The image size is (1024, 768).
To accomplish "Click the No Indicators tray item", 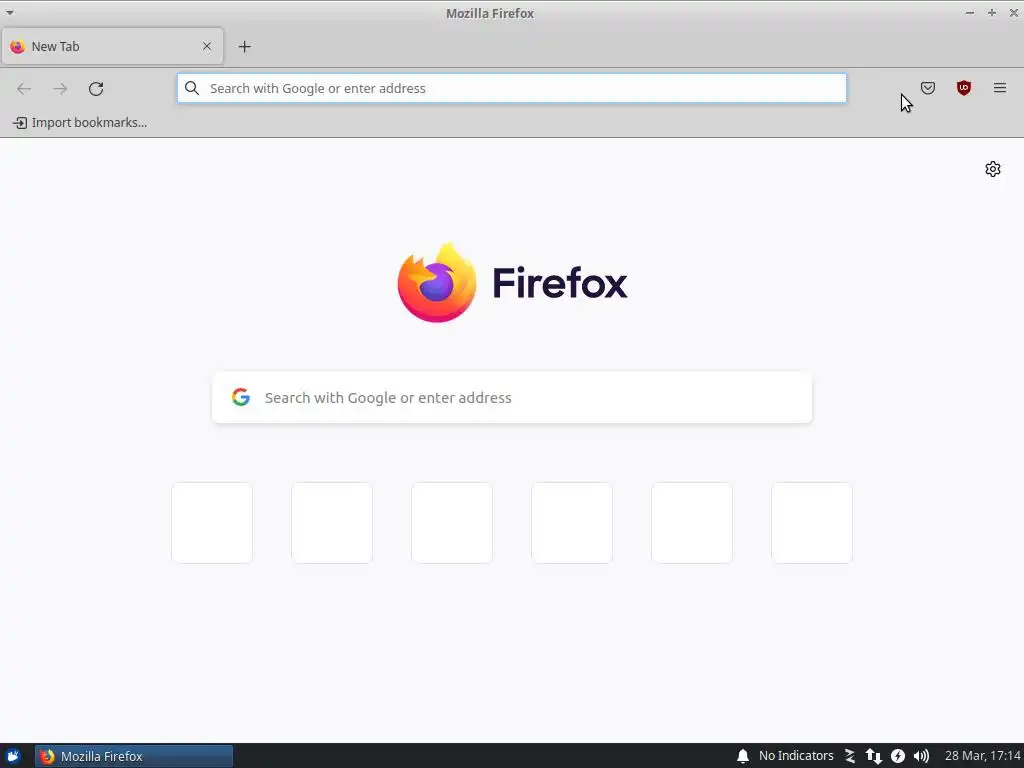I will pos(796,756).
